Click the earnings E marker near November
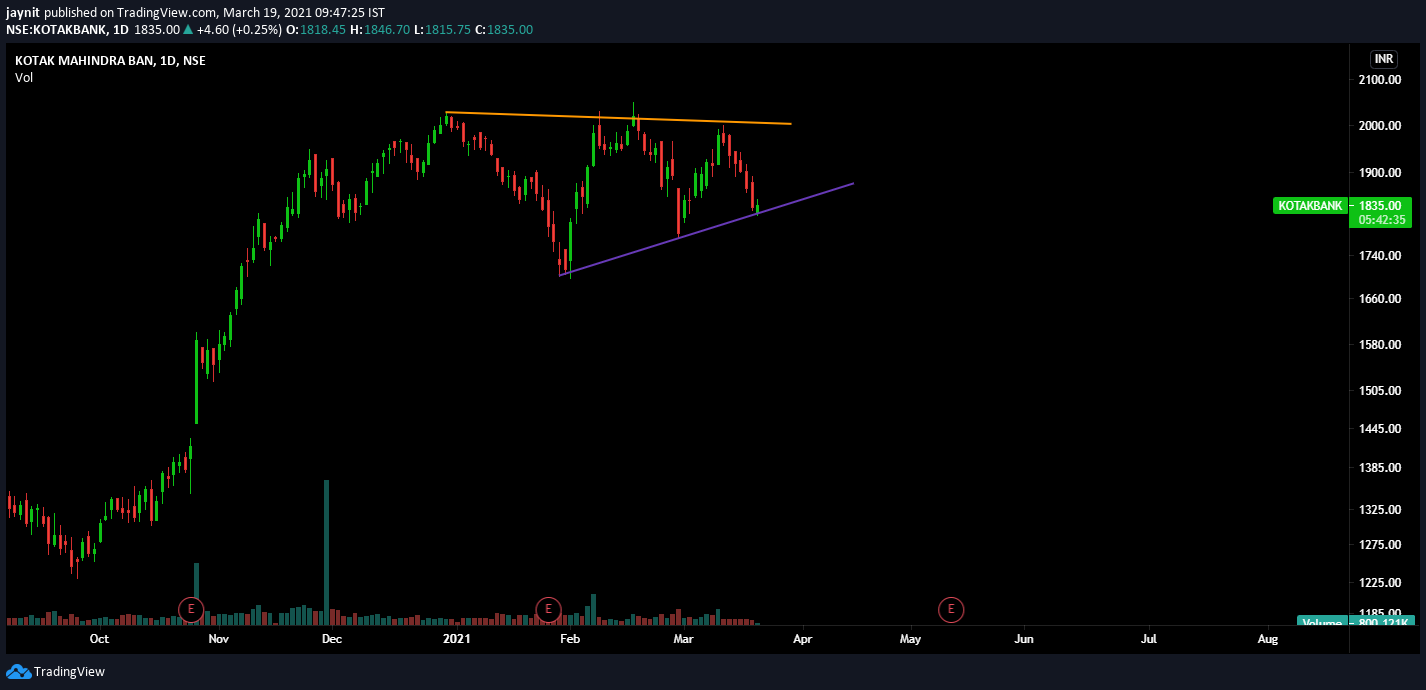Viewport: 1426px width, 690px height. (190, 609)
